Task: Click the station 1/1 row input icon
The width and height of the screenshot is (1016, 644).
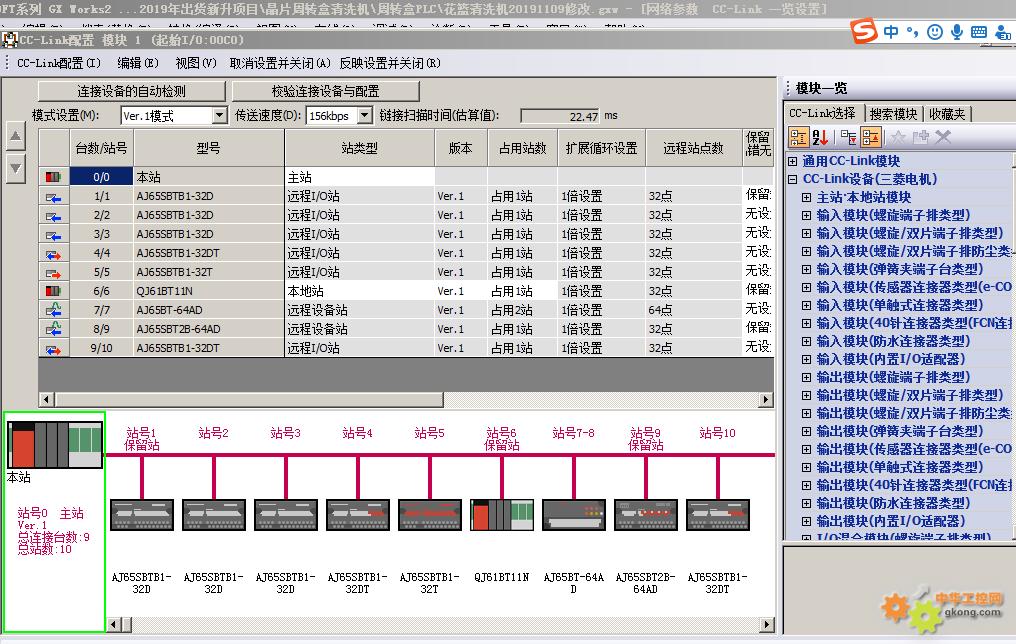Action: (53, 196)
